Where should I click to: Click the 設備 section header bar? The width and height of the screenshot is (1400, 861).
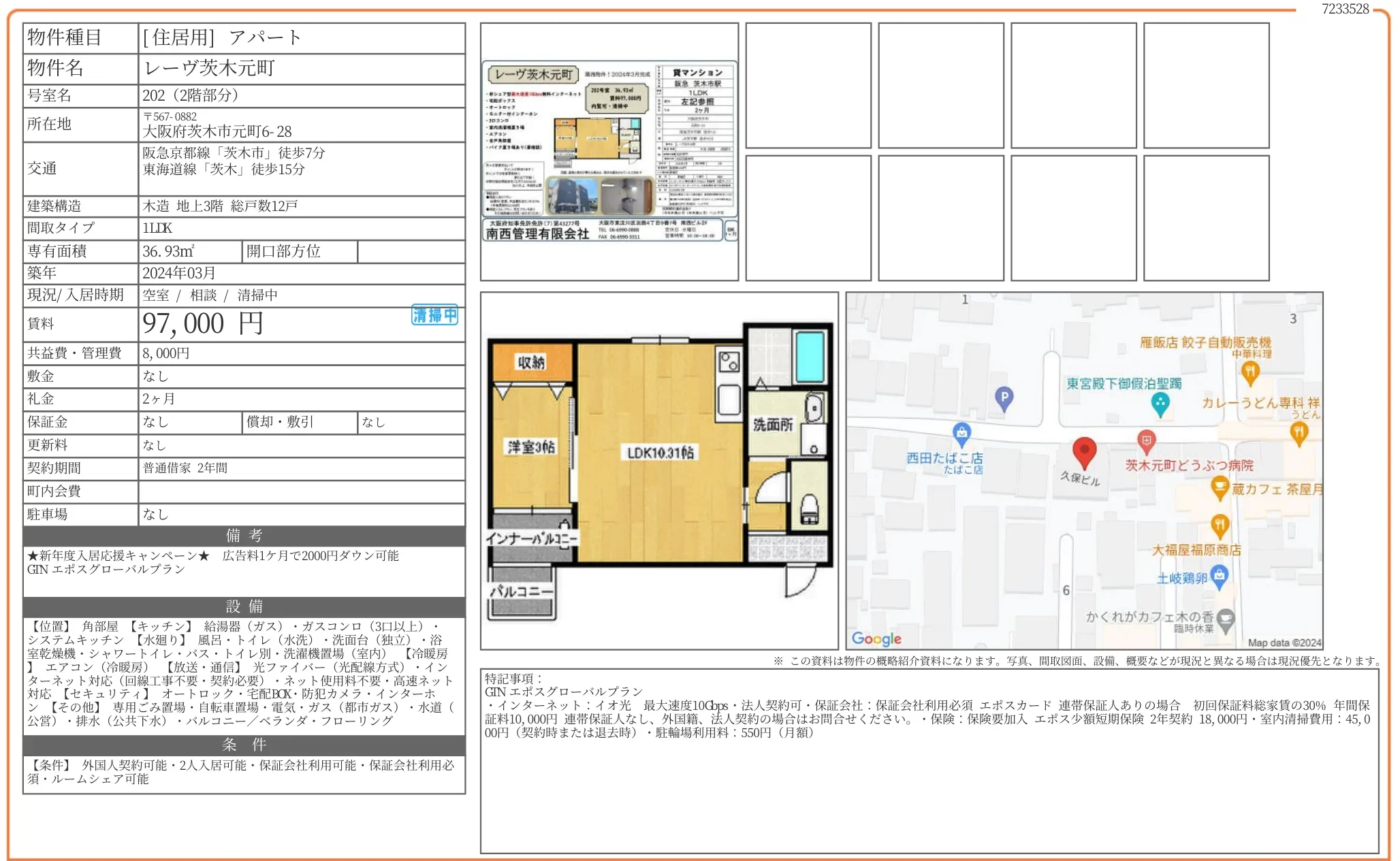[x=244, y=606]
